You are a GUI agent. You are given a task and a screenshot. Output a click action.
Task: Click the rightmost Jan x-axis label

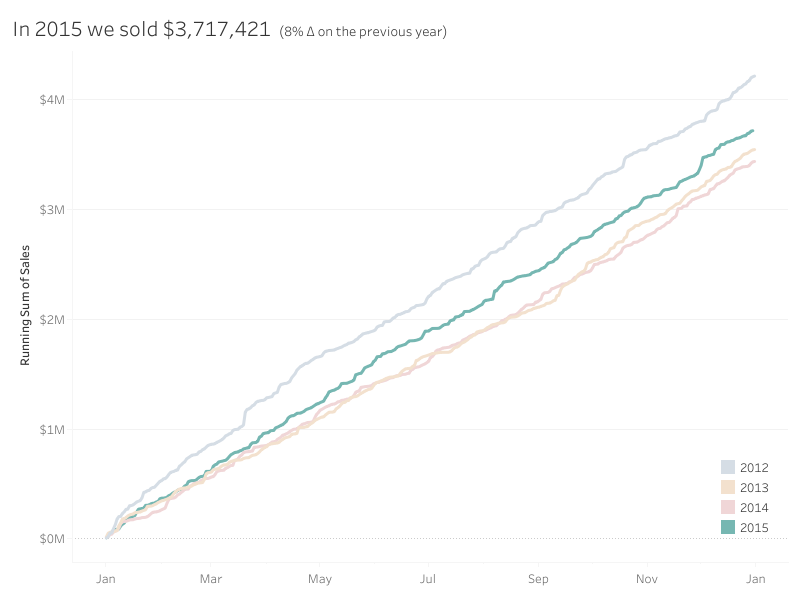pos(756,579)
